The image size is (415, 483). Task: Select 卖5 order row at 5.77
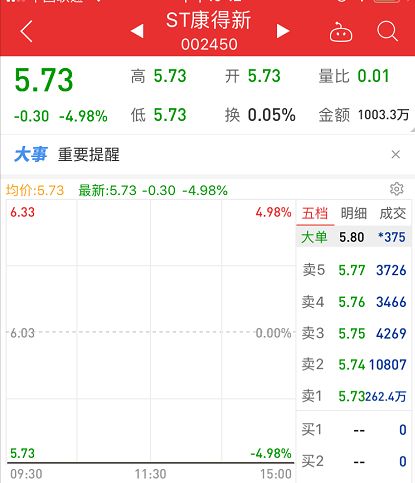pos(354,270)
